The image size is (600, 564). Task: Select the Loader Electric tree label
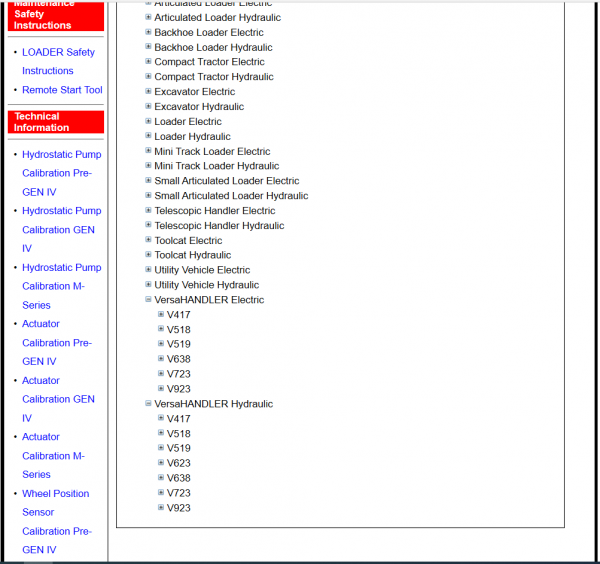188,121
